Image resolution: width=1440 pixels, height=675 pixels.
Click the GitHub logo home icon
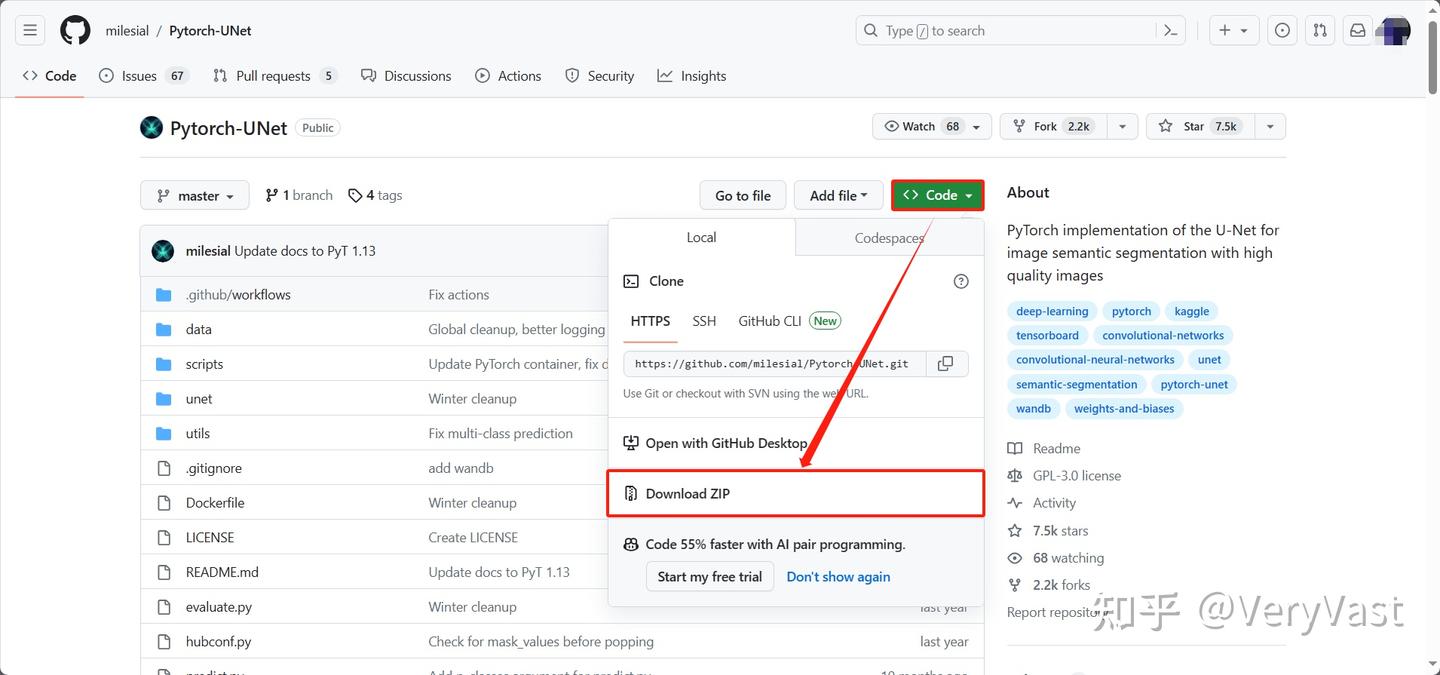[75, 31]
